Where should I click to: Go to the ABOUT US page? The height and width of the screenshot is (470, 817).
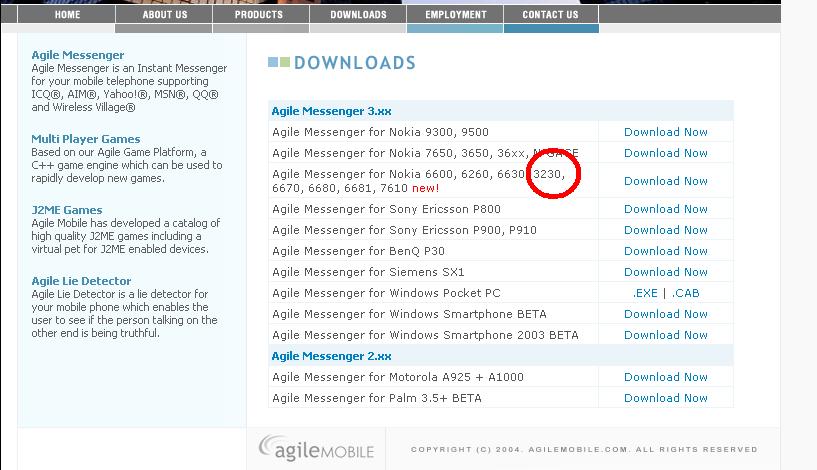pyautogui.click(x=164, y=15)
